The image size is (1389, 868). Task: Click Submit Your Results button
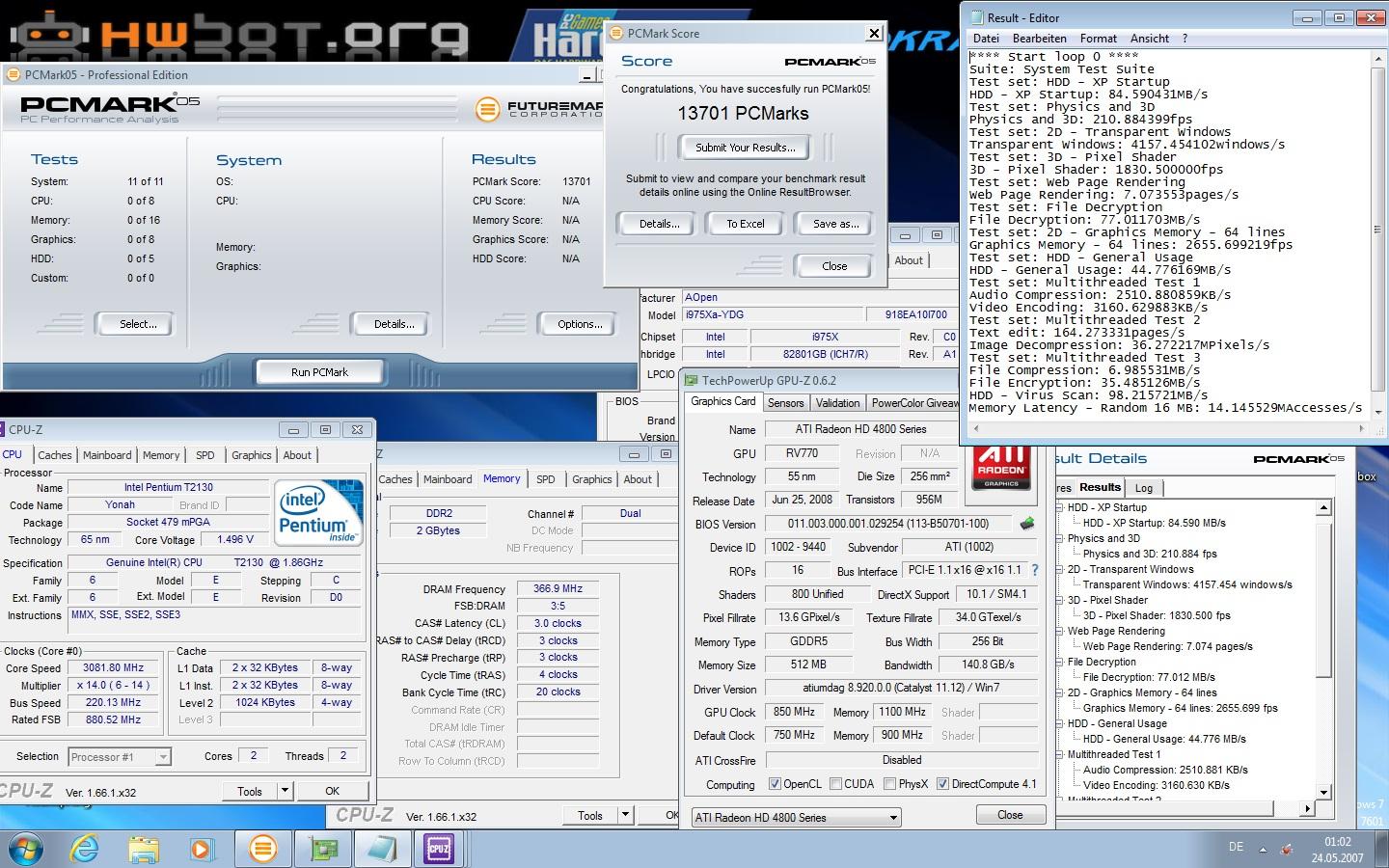(746, 148)
